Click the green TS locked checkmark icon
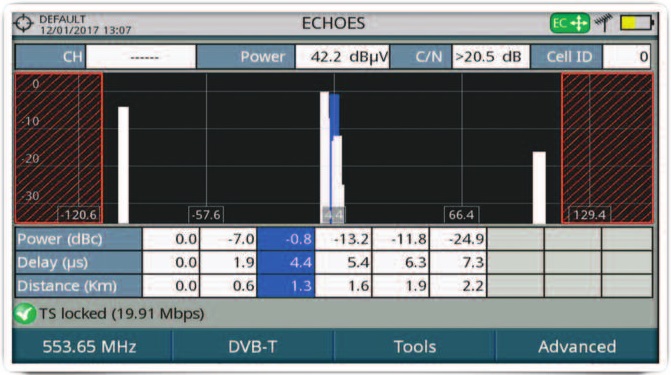Image resolution: width=671 pixels, height=375 pixels. click(x=24, y=313)
